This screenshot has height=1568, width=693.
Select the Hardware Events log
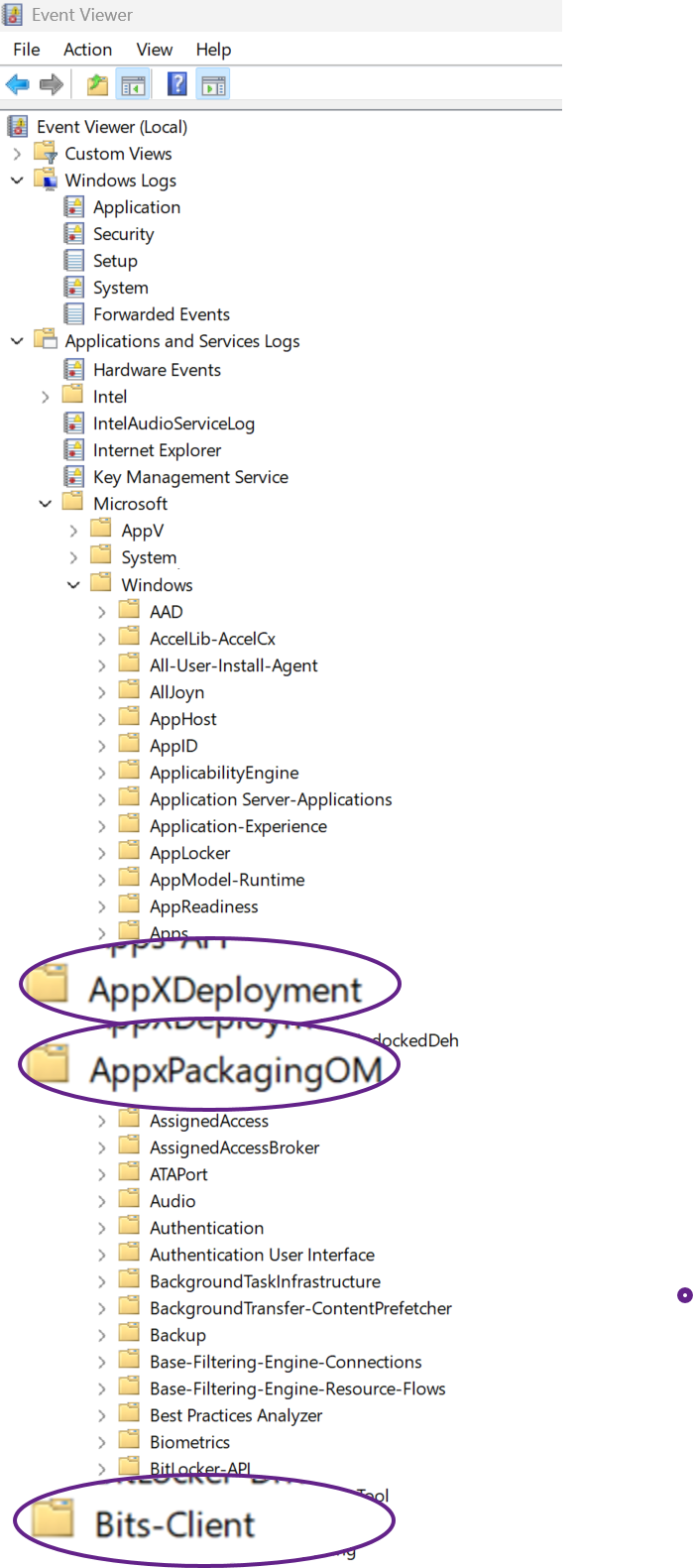[x=157, y=370]
